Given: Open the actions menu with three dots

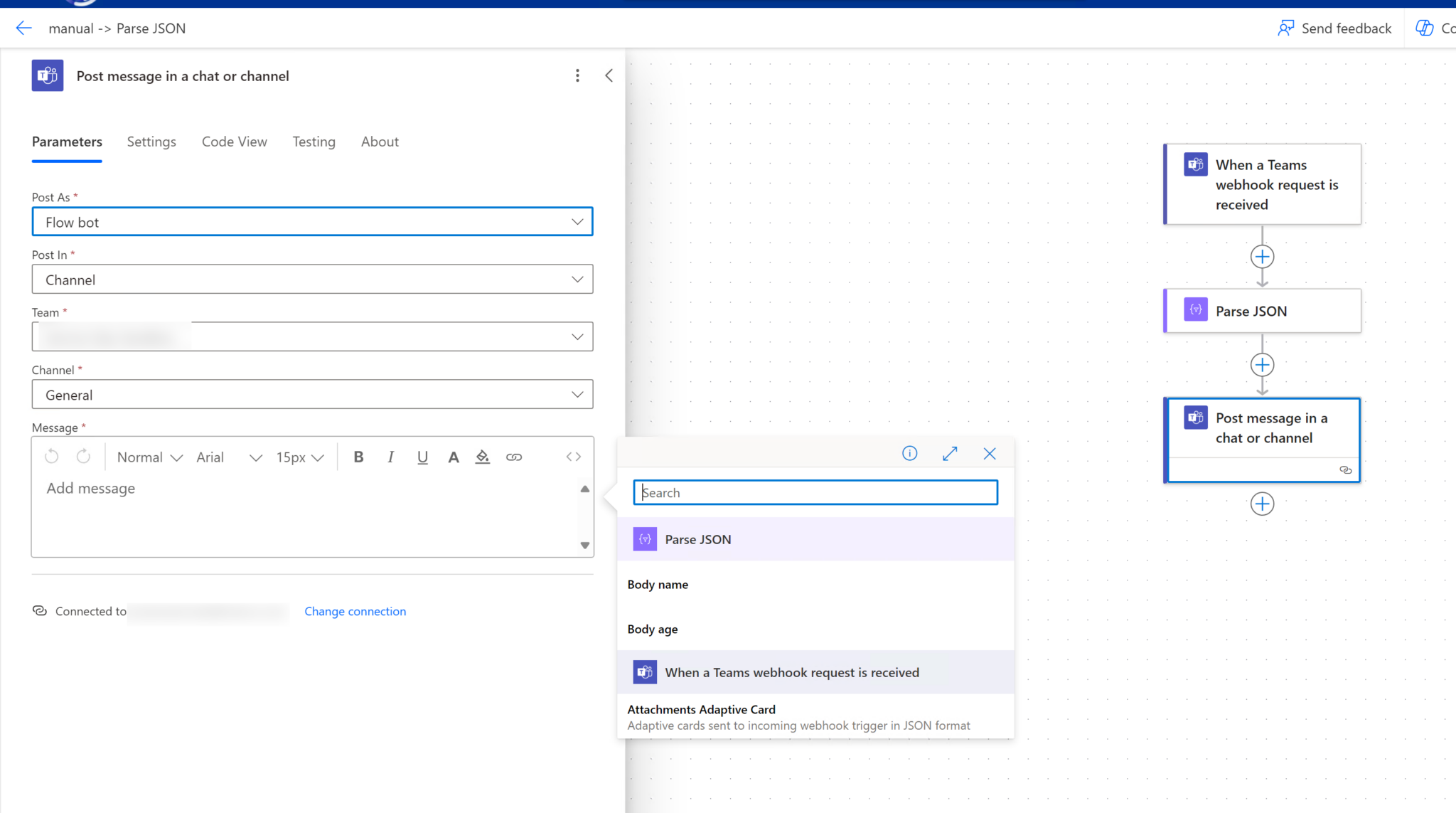Looking at the screenshot, I should coord(577,75).
